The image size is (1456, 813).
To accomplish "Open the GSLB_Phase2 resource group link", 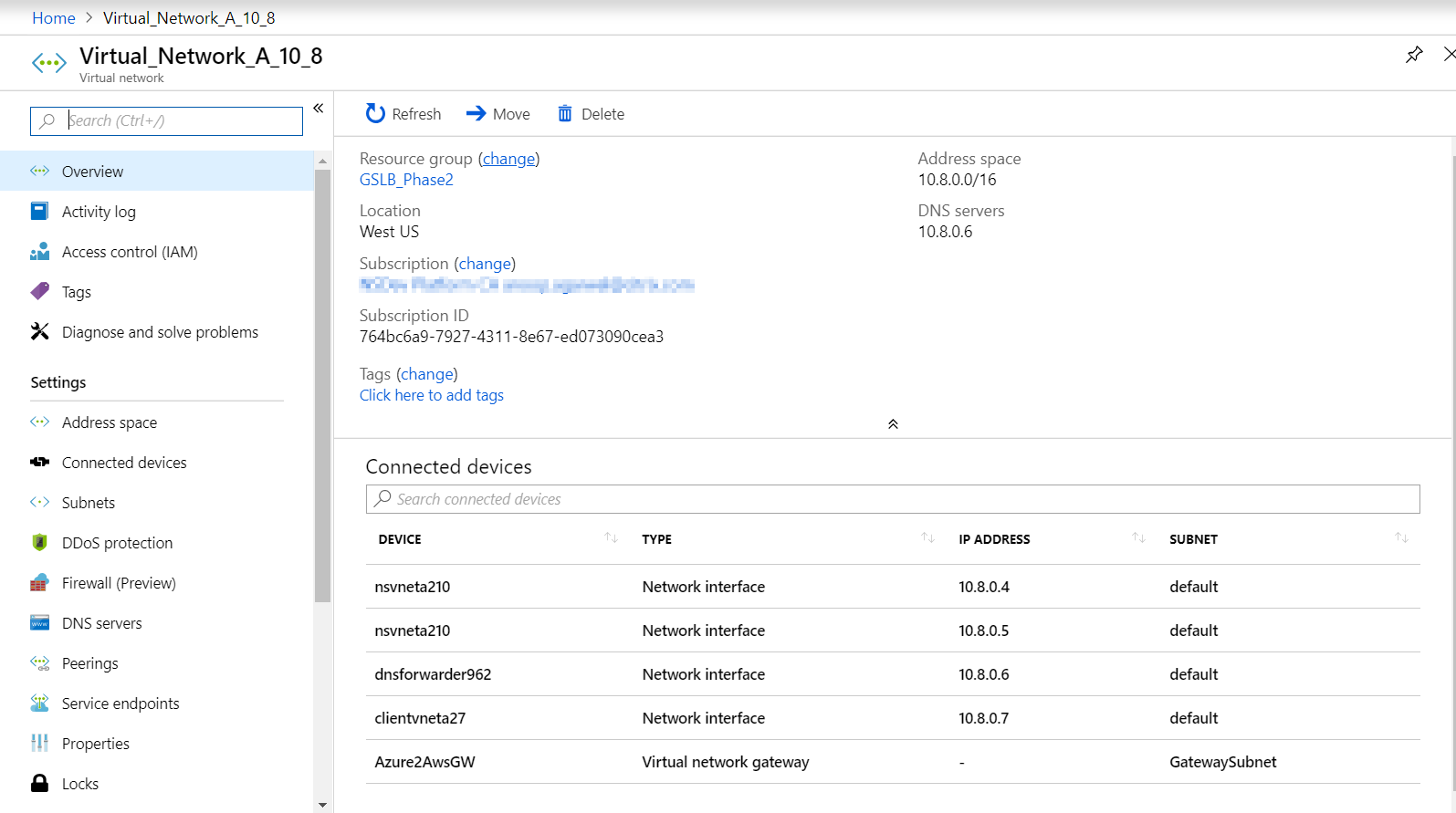I will tap(406, 180).
